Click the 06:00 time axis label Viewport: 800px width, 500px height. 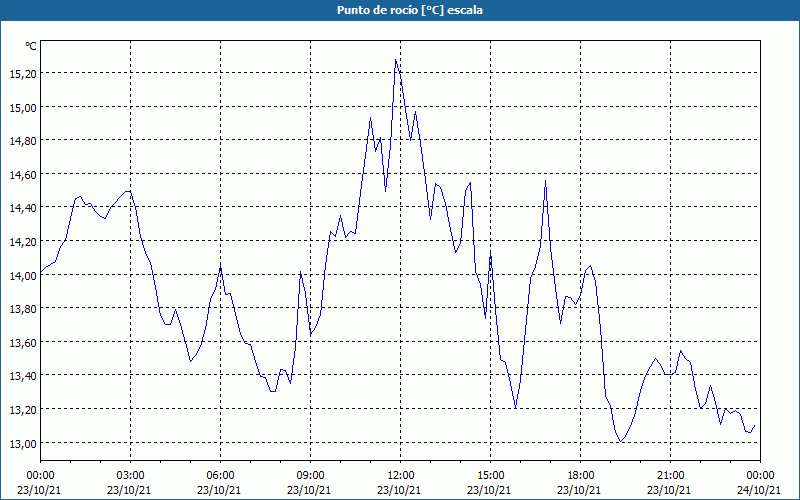pyautogui.click(x=220, y=476)
